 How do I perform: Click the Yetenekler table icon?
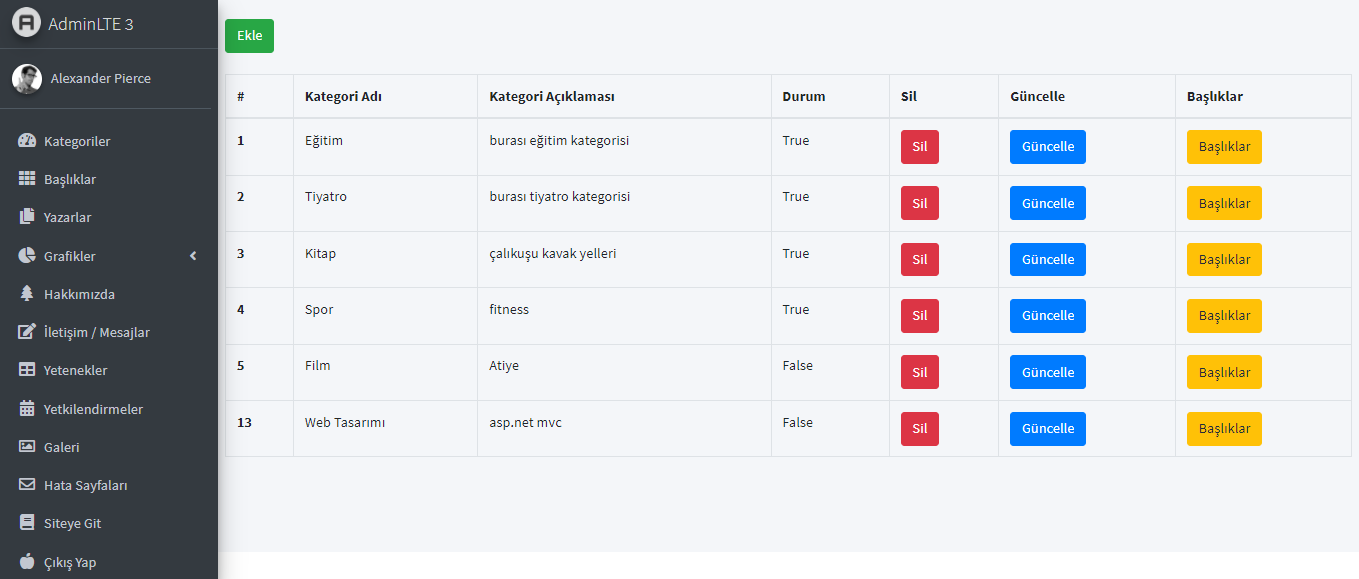(x=27, y=370)
